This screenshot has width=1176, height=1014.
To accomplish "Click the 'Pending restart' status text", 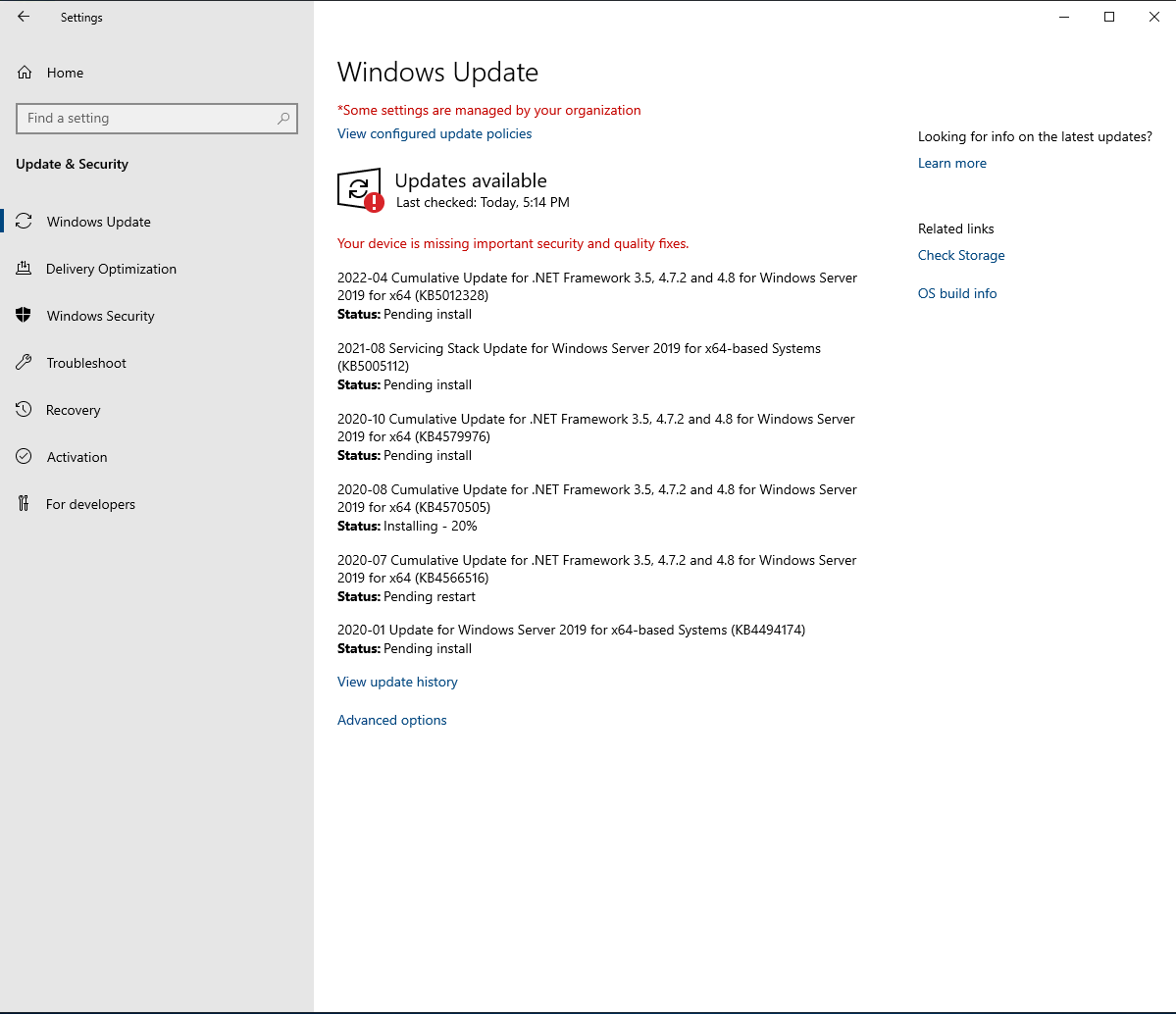I will click(x=430, y=596).
